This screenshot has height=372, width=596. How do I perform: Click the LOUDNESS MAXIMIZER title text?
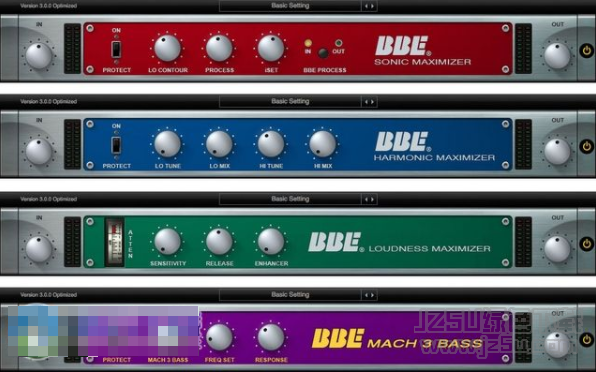click(x=430, y=249)
